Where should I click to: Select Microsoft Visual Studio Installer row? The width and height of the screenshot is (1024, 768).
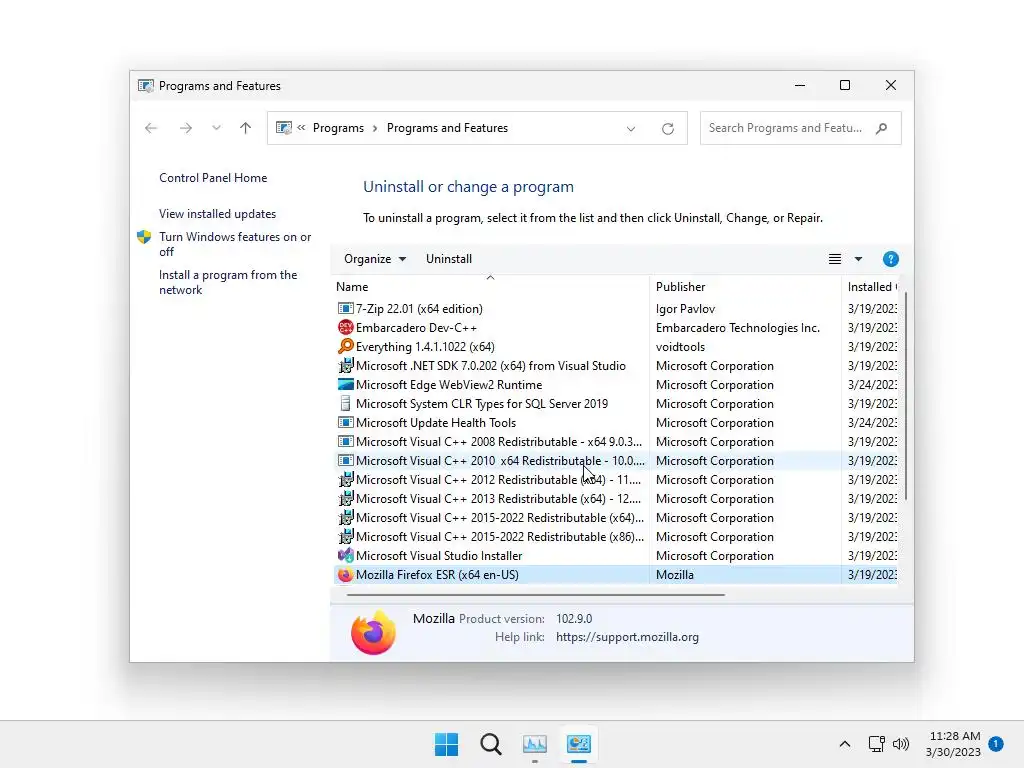616,555
